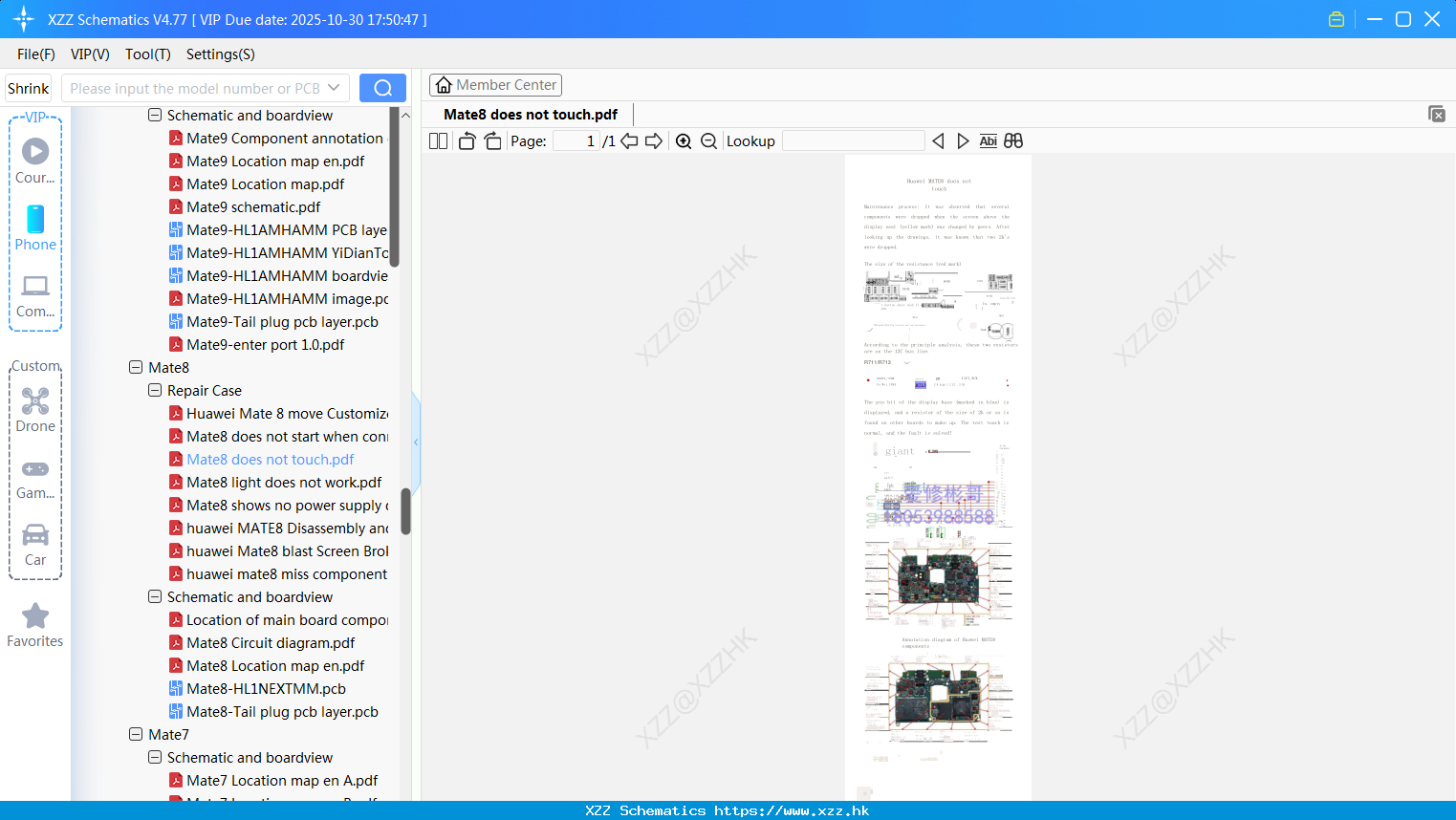Viewport: 1456px width, 820px height.
Task: Open huawei Mate8 blast Screen file
Action: [287, 550]
